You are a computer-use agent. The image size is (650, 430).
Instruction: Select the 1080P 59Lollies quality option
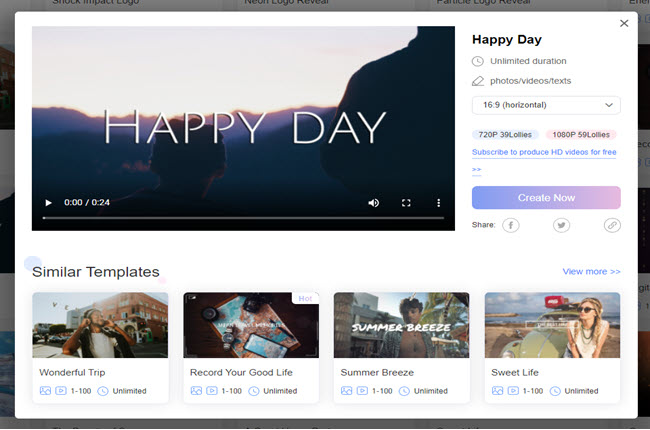(x=581, y=134)
